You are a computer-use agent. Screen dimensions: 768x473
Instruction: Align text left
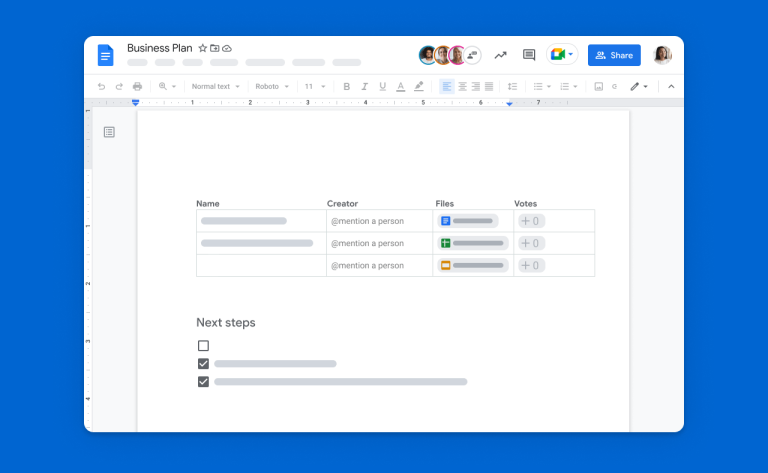(447, 87)
